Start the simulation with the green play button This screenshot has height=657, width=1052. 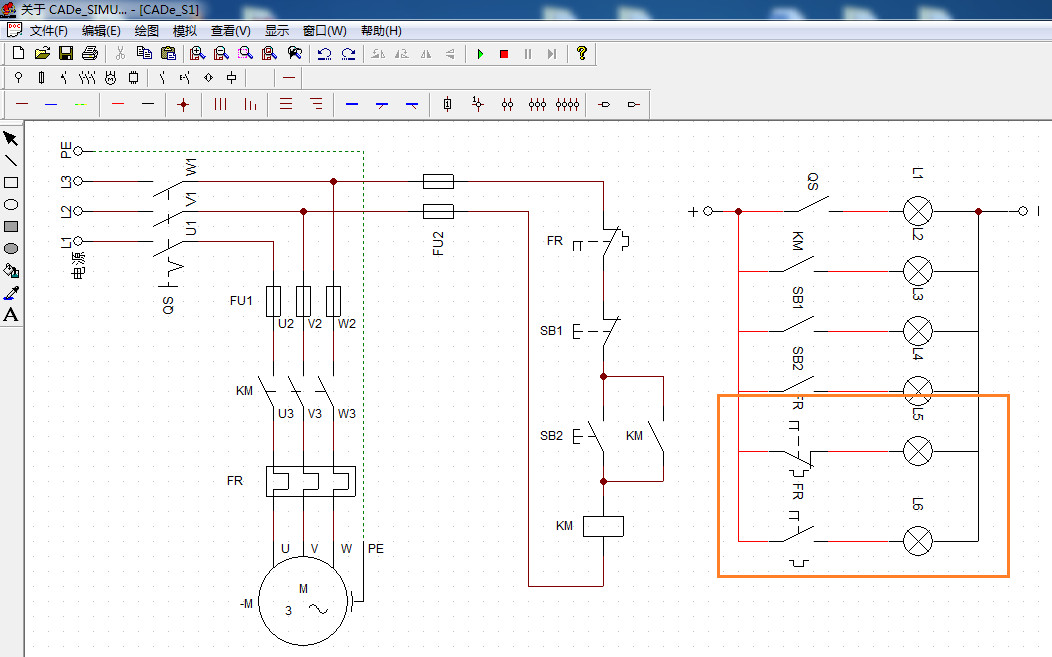click(x=481, y=53)
